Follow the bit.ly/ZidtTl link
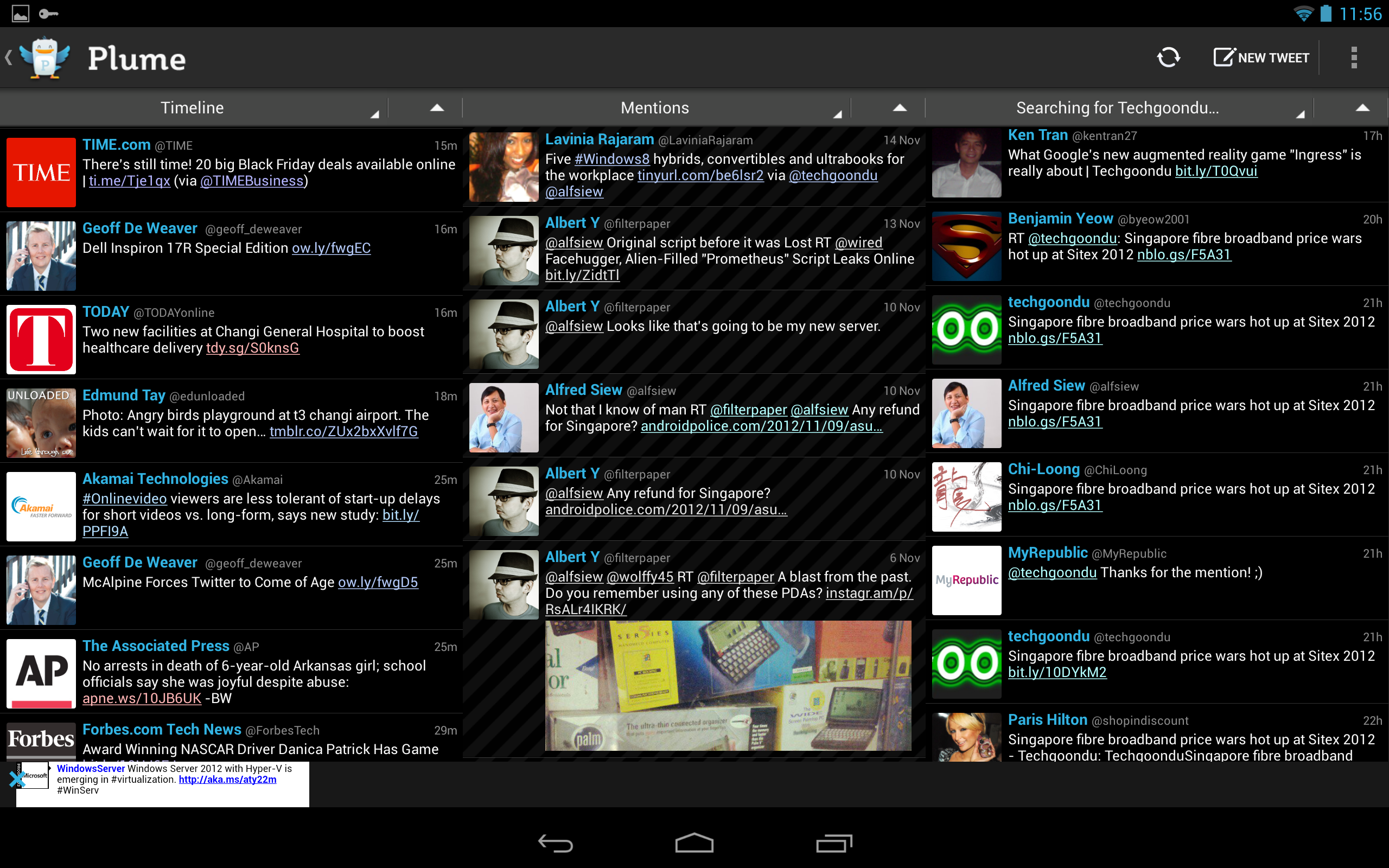Image resolution: width=1389 pixels, height=868 pixels. pyautogui.click(x=582, y=275)
